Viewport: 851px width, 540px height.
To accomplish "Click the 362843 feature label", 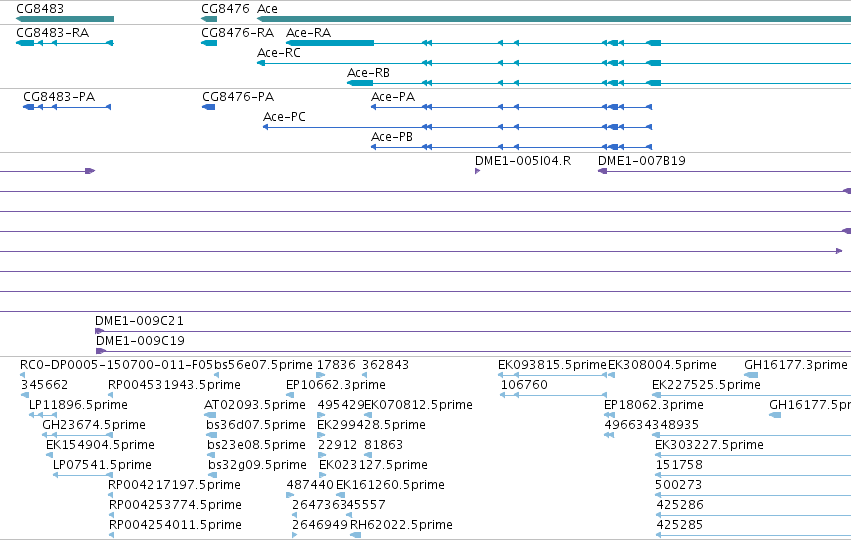I will [385, 365].
